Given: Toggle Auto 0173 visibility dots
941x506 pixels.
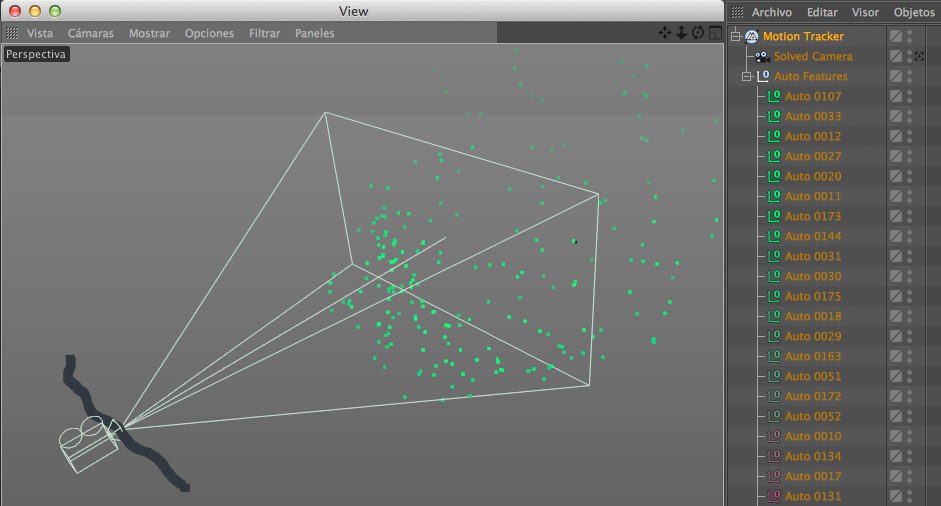Looking at the screenshot, I should tap(910, 216).
